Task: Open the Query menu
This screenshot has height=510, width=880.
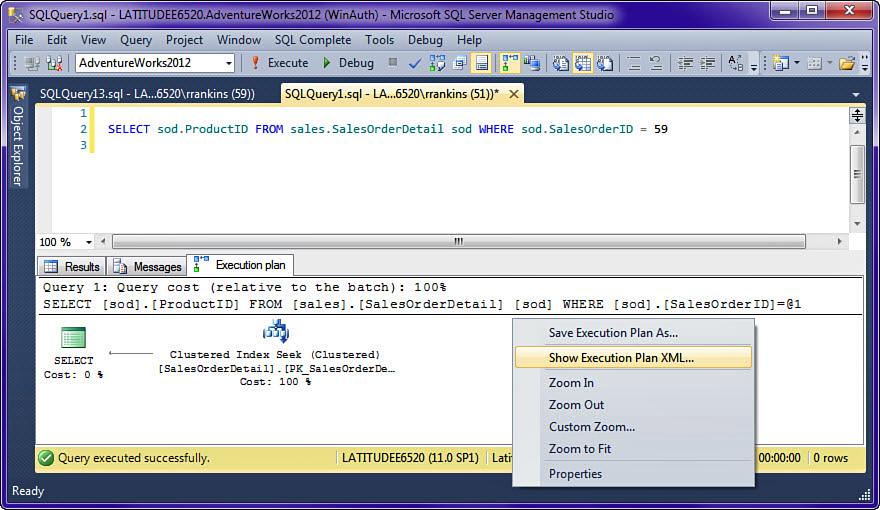Action: (135, 40)
